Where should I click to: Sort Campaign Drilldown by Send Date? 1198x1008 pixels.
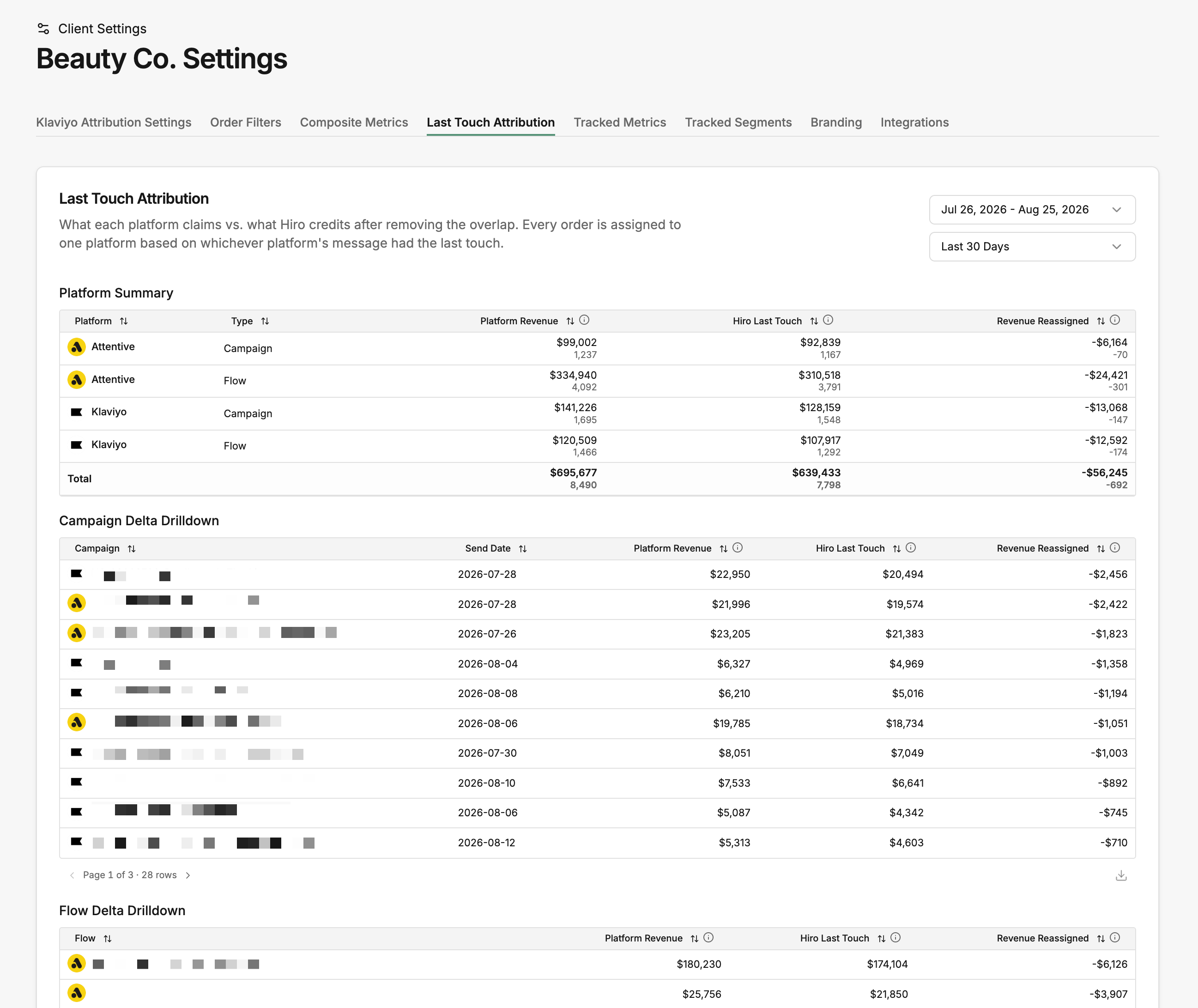tap(523, 548)
